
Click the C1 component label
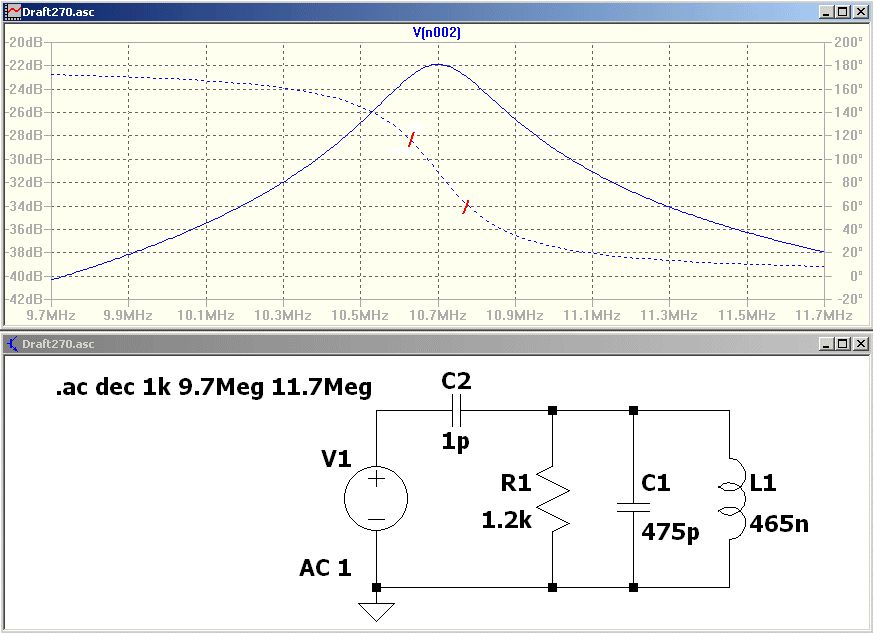pyautogui.click(x=655, y=483)
